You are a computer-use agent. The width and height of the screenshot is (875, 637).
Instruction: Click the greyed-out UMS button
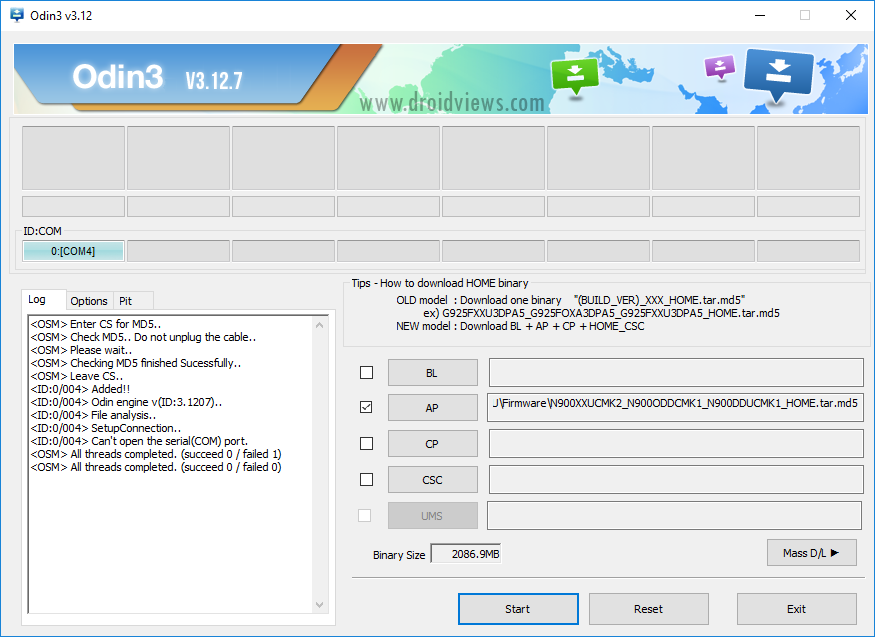(x=432, y=516)
